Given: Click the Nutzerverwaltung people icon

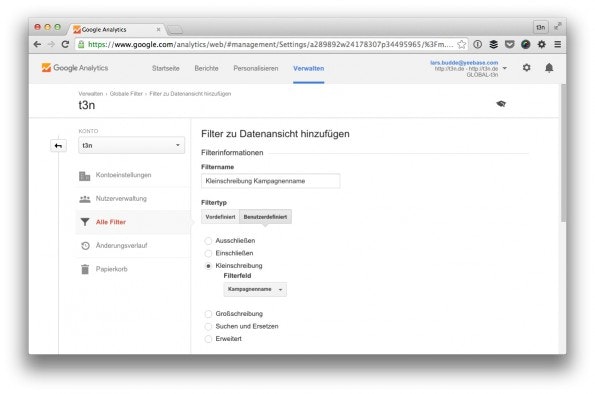Looking at the screenshot, I should [85, 199].
